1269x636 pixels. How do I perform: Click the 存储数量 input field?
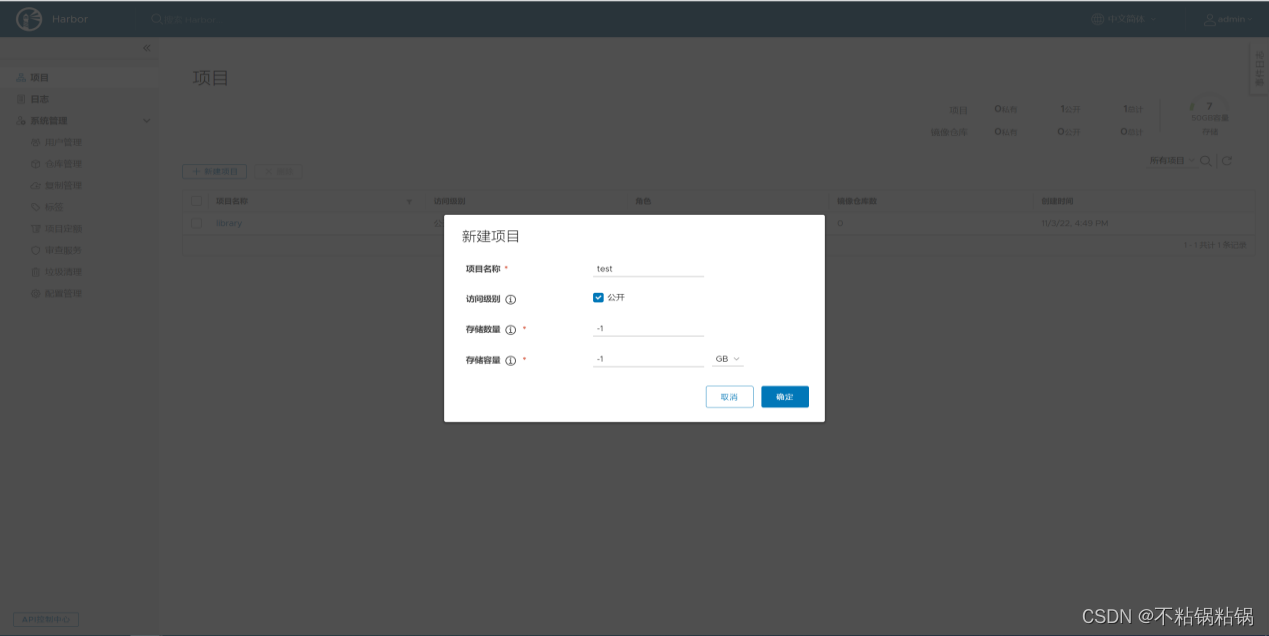coord(648,329)
